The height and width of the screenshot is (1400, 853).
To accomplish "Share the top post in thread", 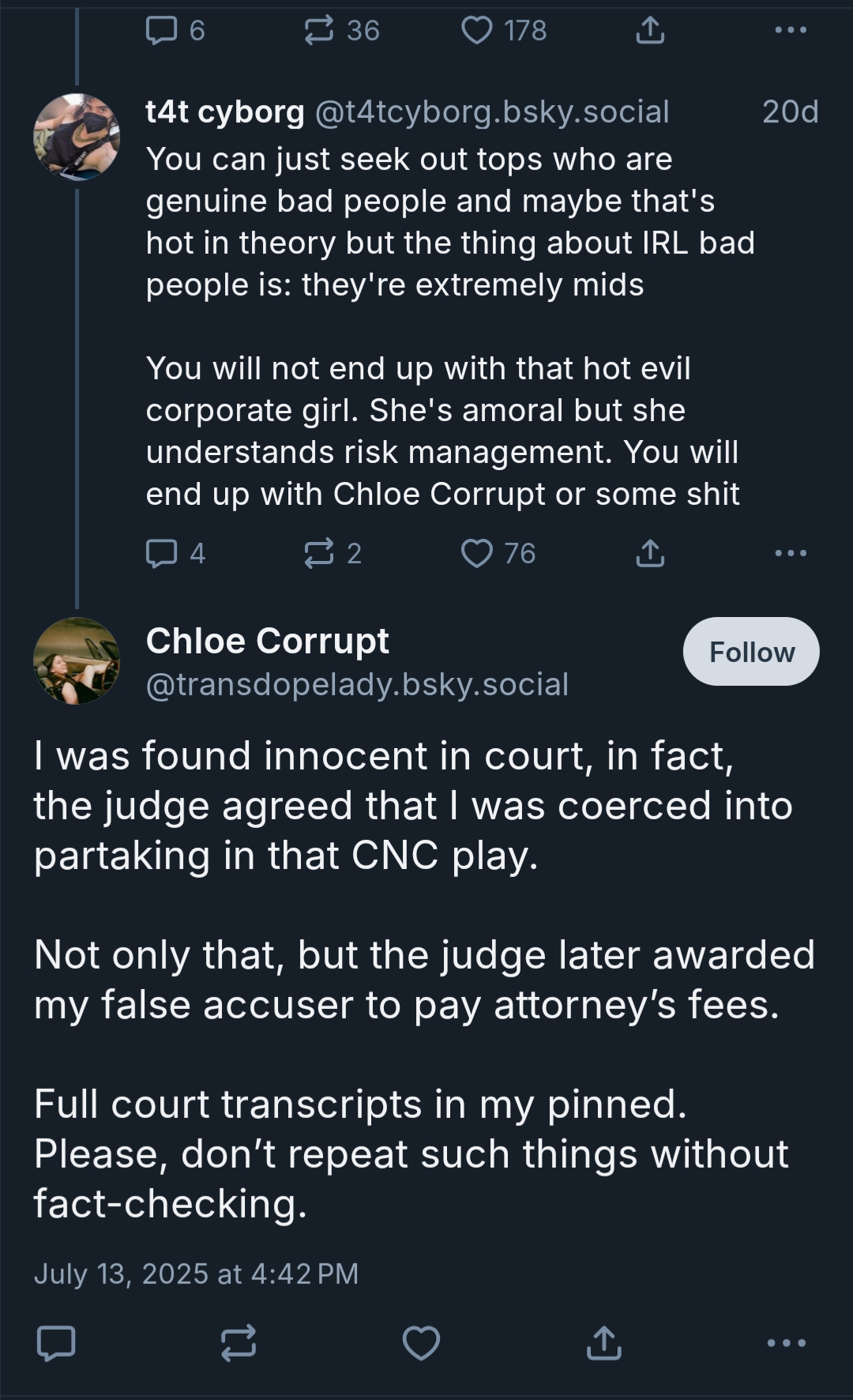I will pos(650,31).
